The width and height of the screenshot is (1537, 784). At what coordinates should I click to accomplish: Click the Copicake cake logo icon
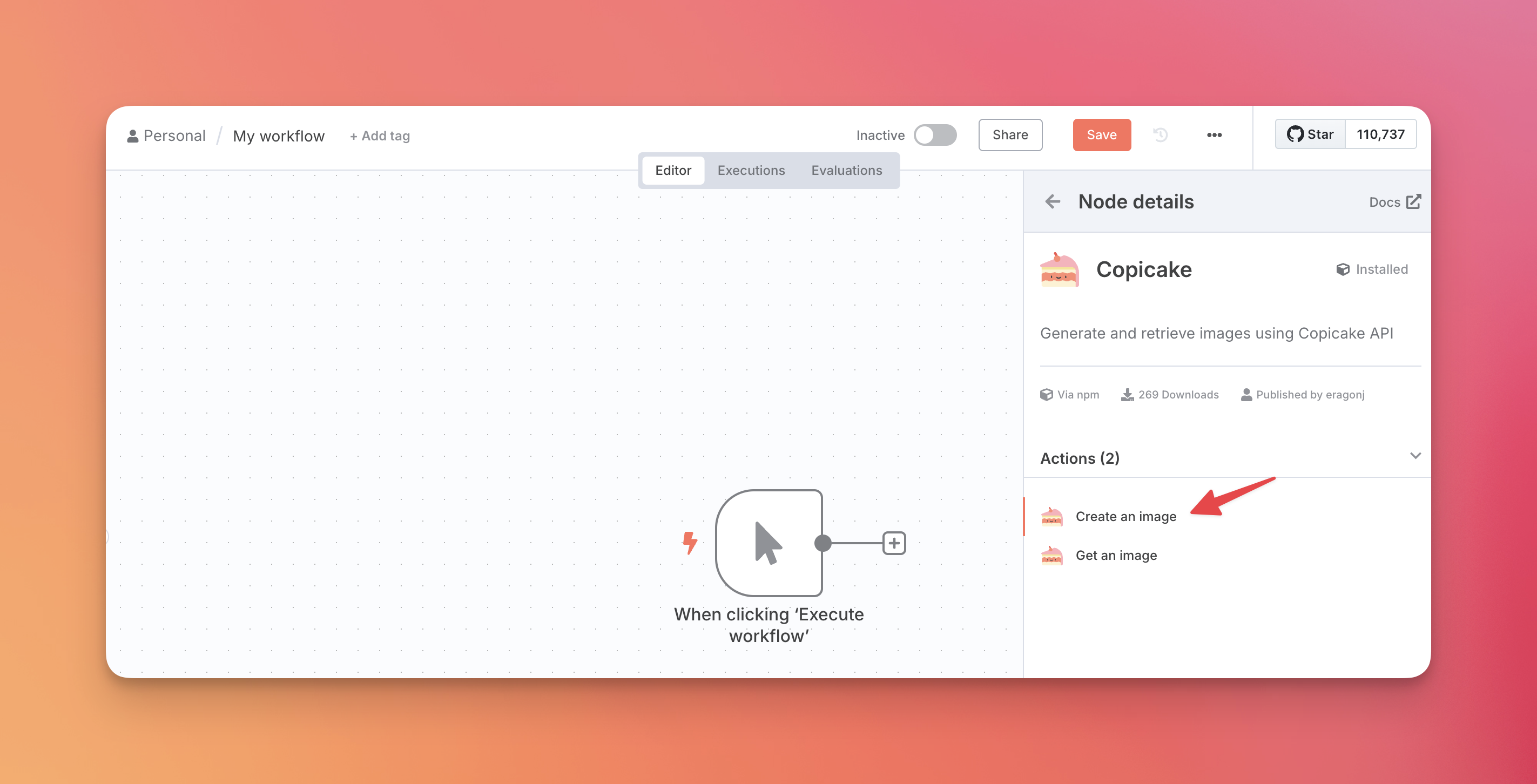click(x=1059, y=269)
